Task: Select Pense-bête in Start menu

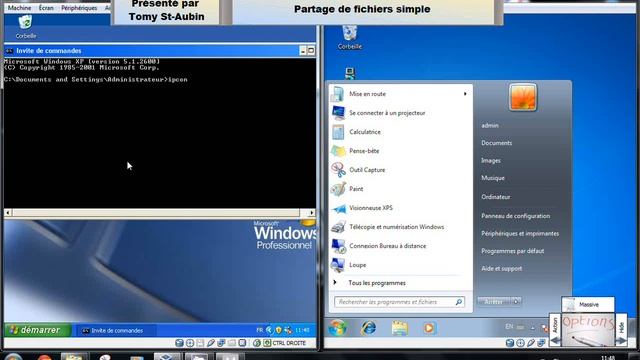Action: pos(400,151)
